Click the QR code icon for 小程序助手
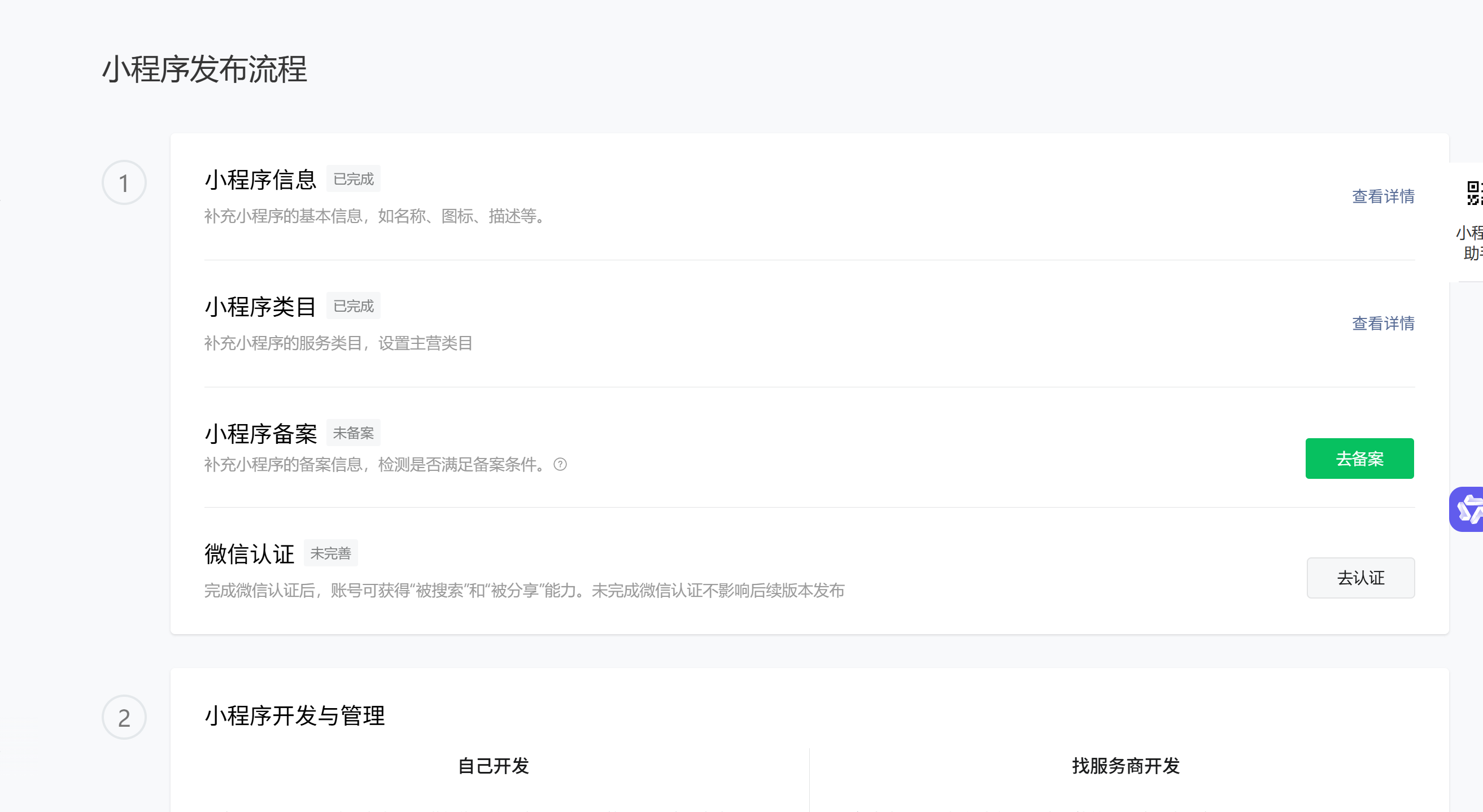 (1475, 193)
